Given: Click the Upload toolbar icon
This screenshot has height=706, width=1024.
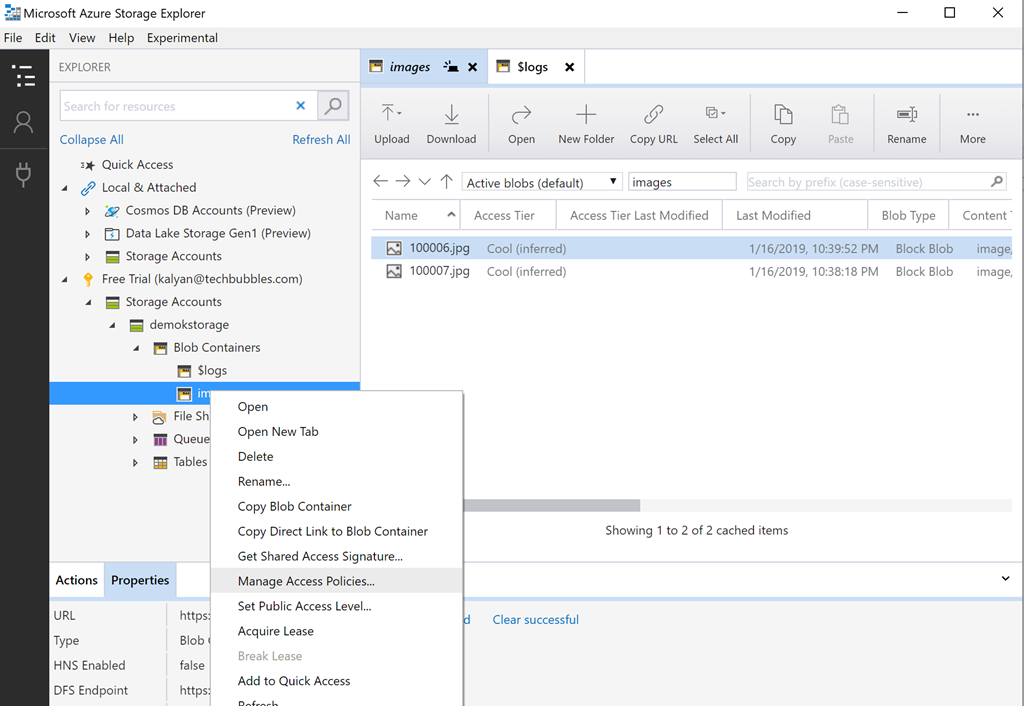Looking at the screenshot, I should (392, 124).
